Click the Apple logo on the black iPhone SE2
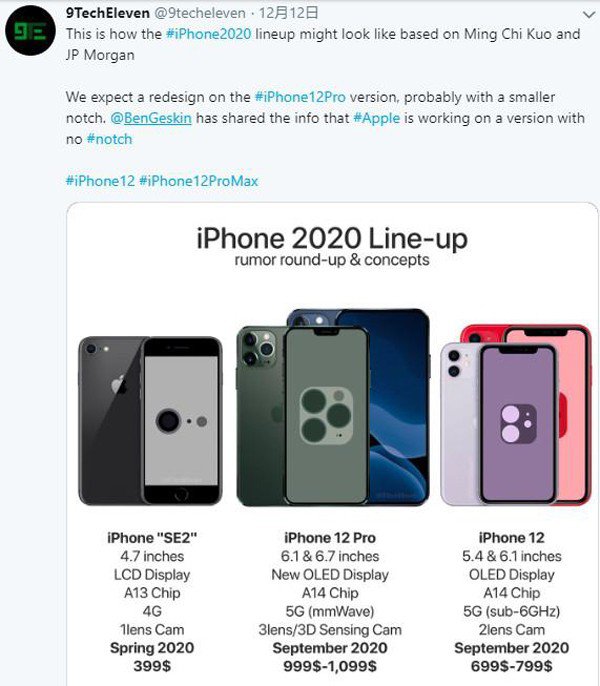This screenshot has height=686, width=600. point(116,382)
